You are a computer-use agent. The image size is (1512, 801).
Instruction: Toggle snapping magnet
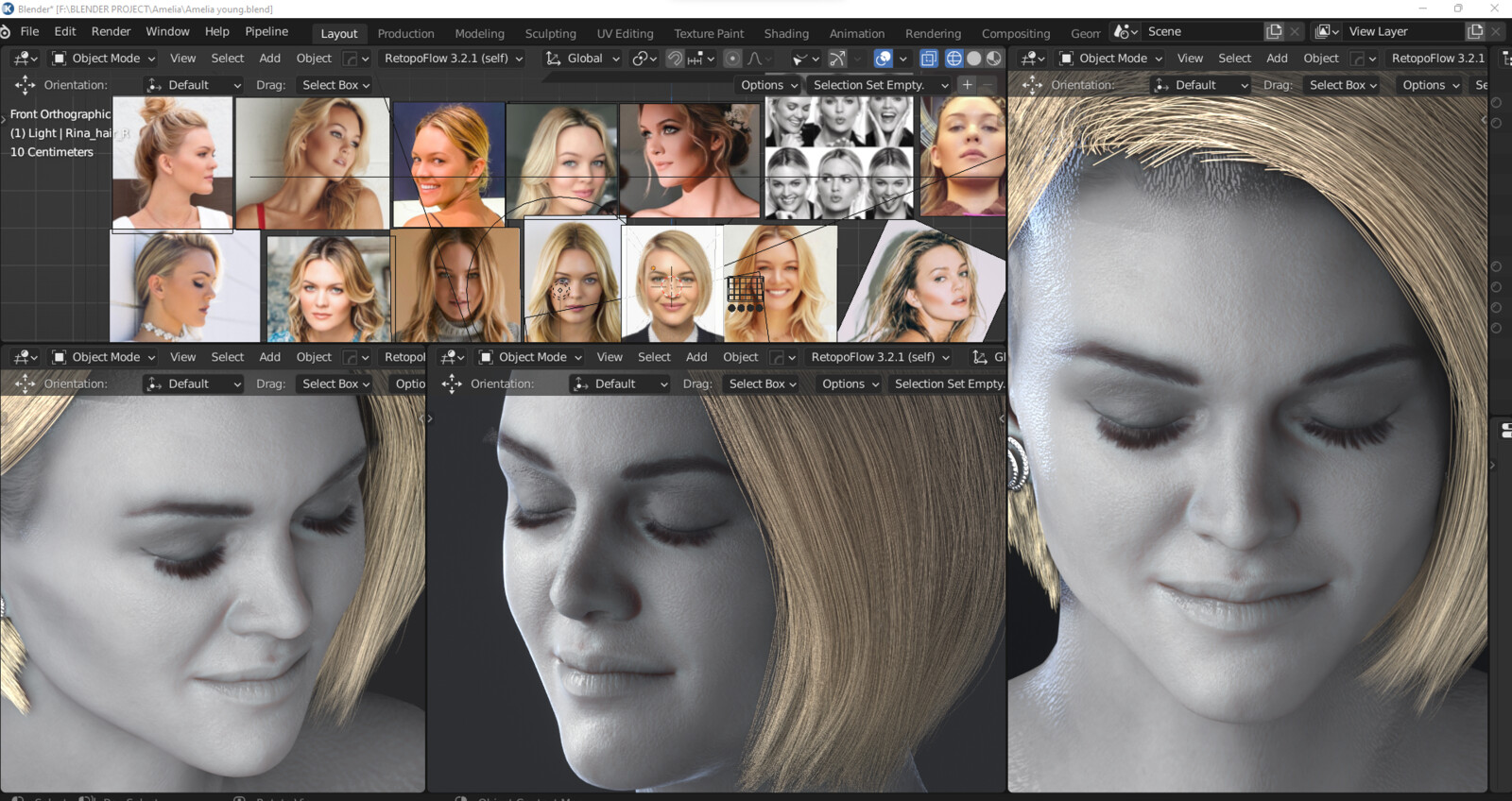(675, 58)
